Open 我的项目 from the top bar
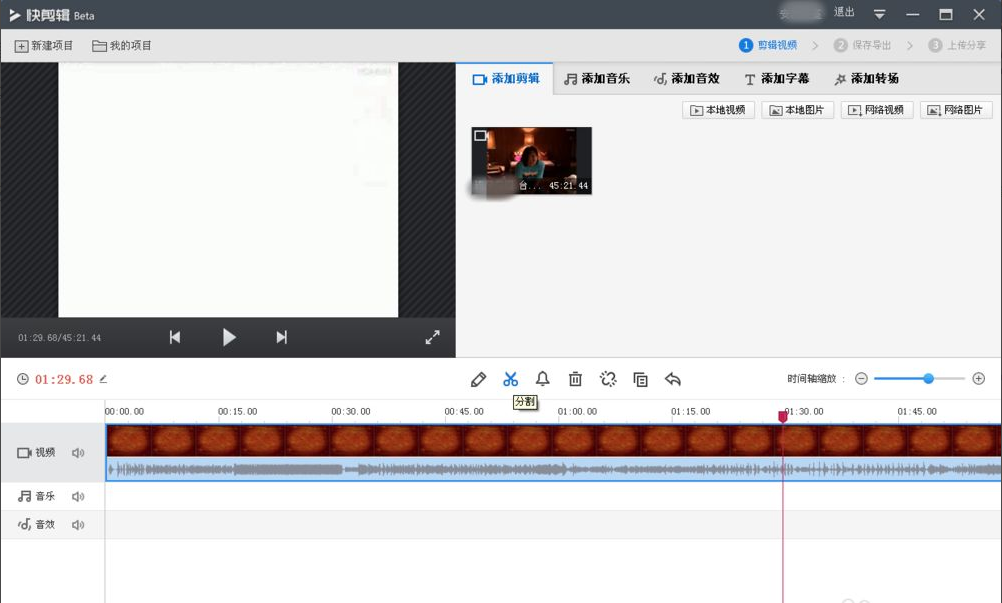This screenshot has width=1002, height=603. (121, 45)
